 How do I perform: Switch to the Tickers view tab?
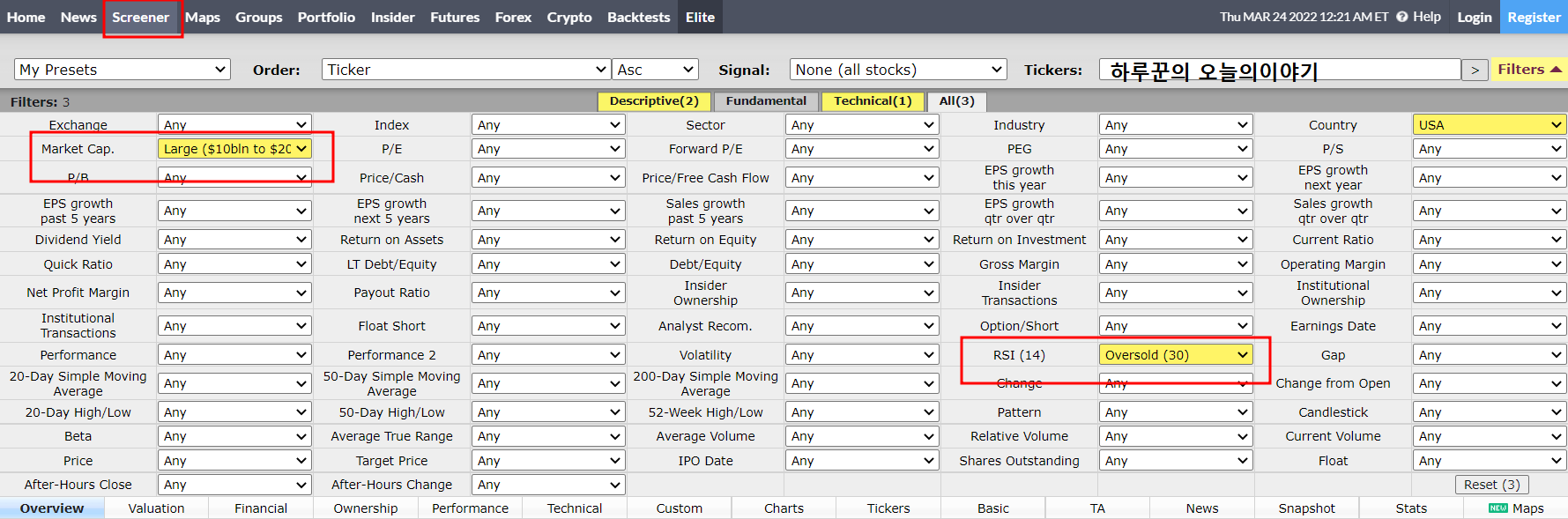point(888,508)
